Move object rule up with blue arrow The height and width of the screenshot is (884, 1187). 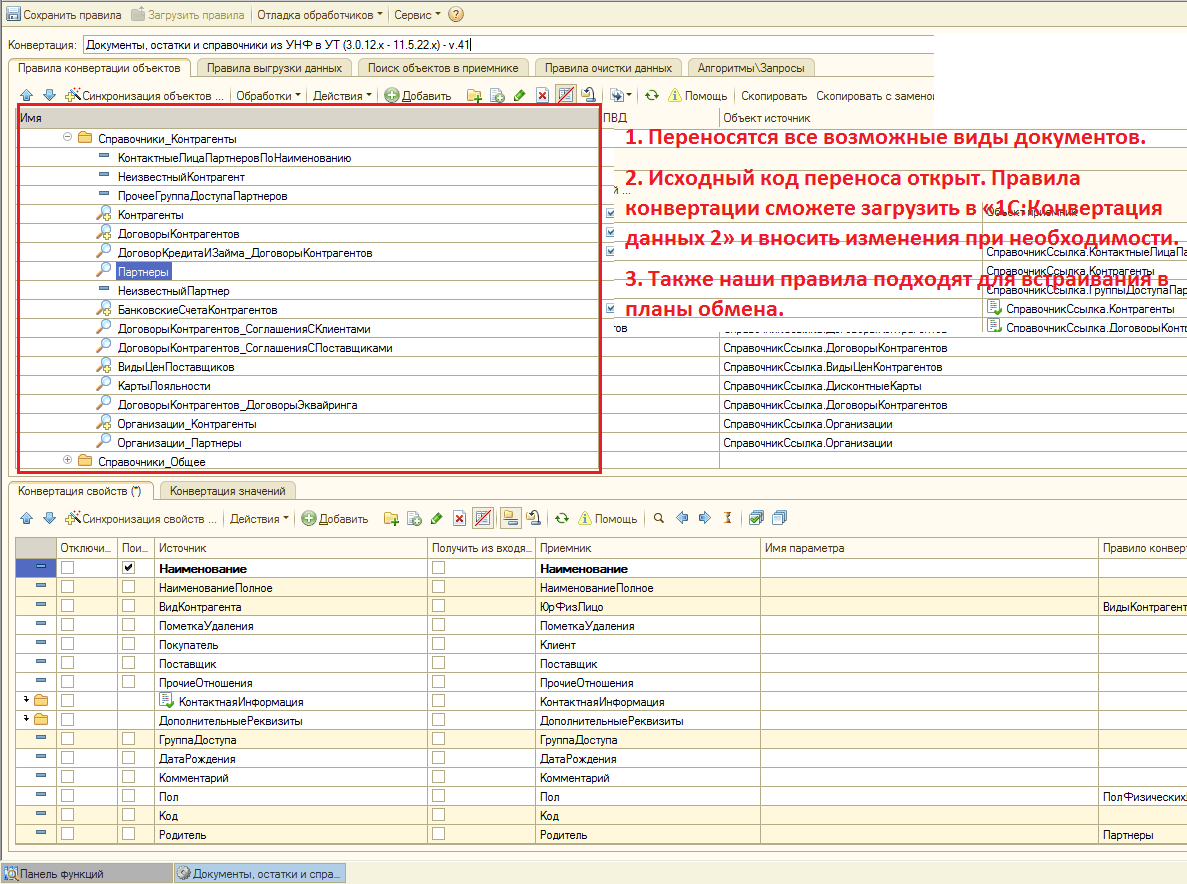tap(26, 95)
